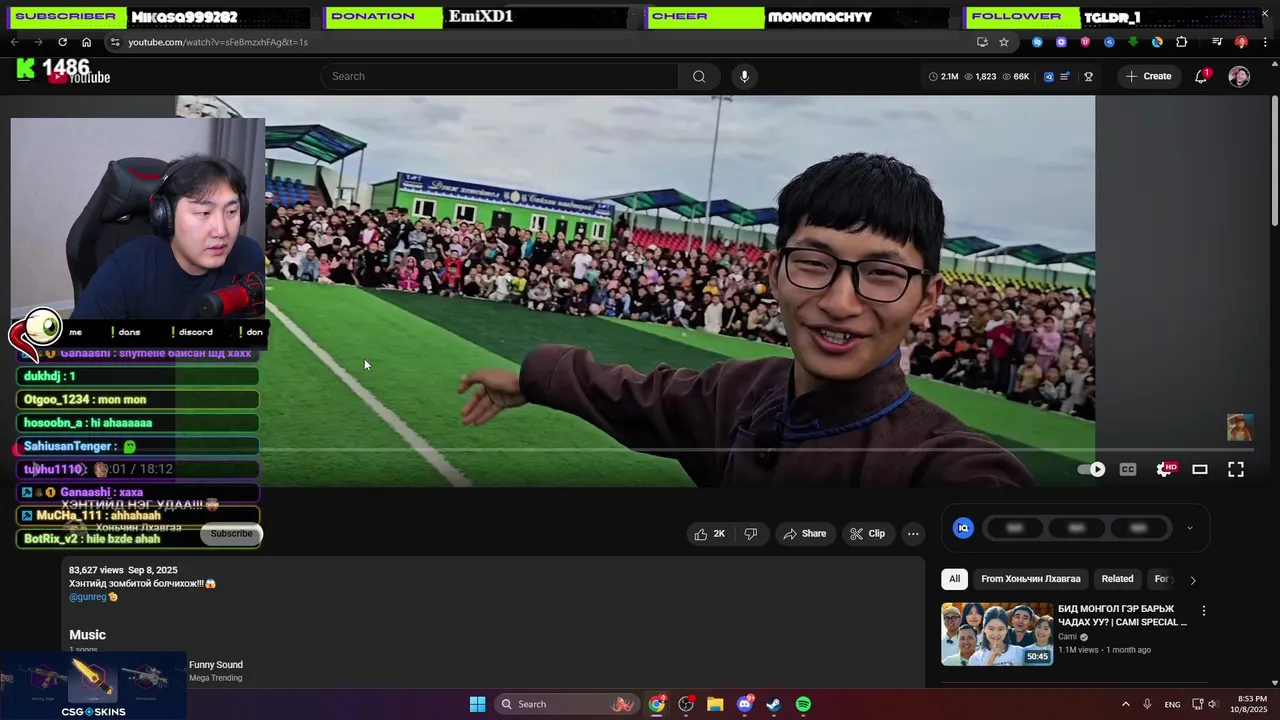Click the YouTube search magnifier button
This screenshot has width=1280, height=720.
pyautogui.click(x=699, y=76)
